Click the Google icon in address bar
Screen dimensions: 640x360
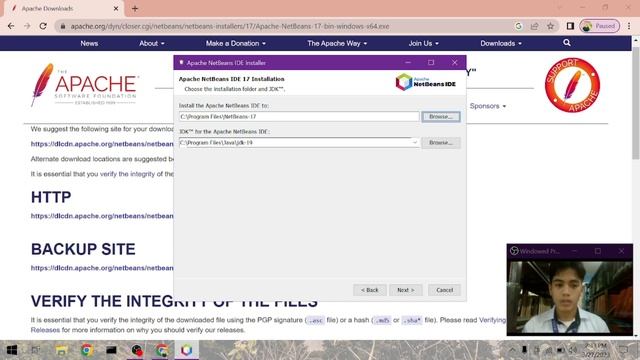pos(518,26)
